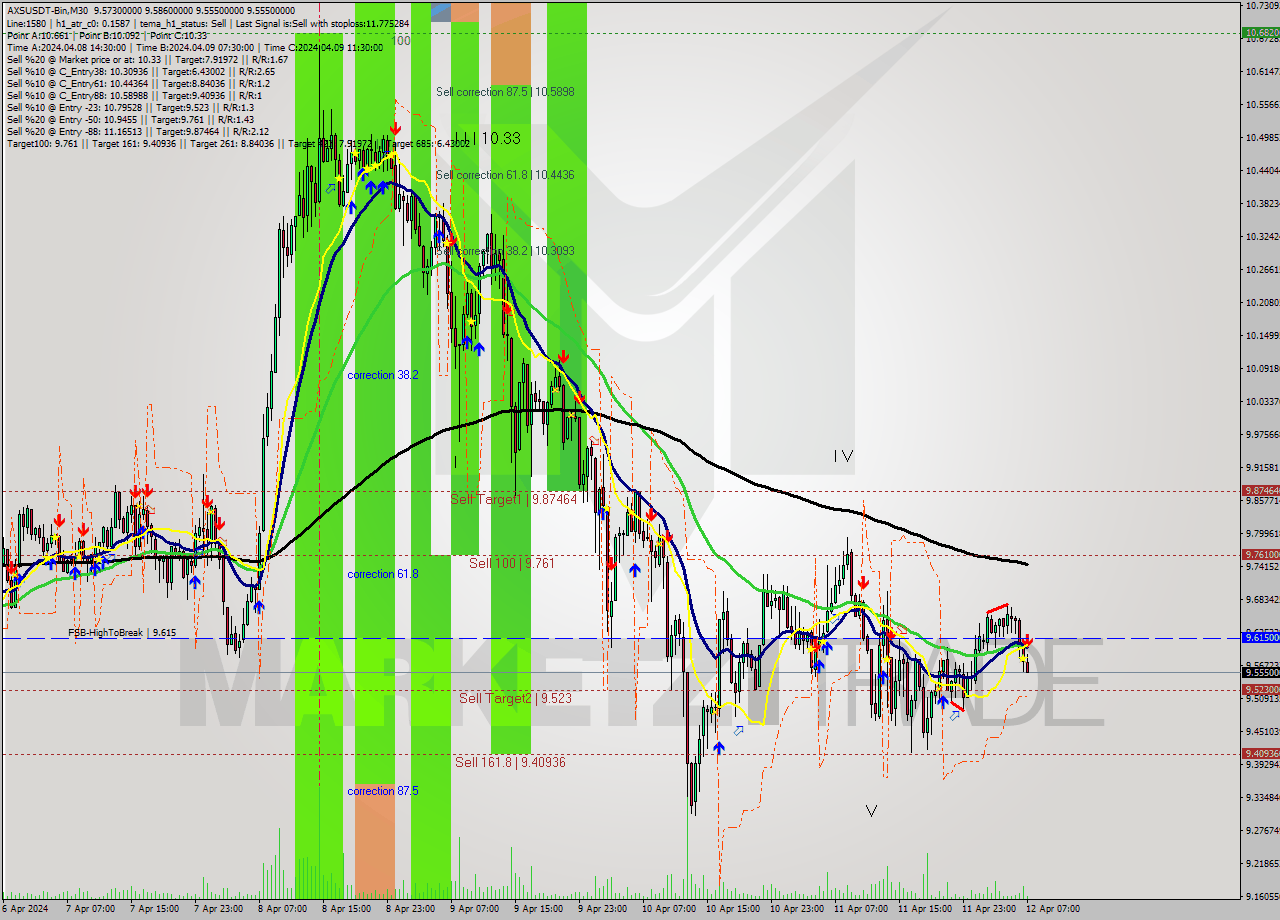The height and width of the screenshot is (920, 1280).
Task: Click the green 10.6820 price tag
Action: tap(1259, 33)
